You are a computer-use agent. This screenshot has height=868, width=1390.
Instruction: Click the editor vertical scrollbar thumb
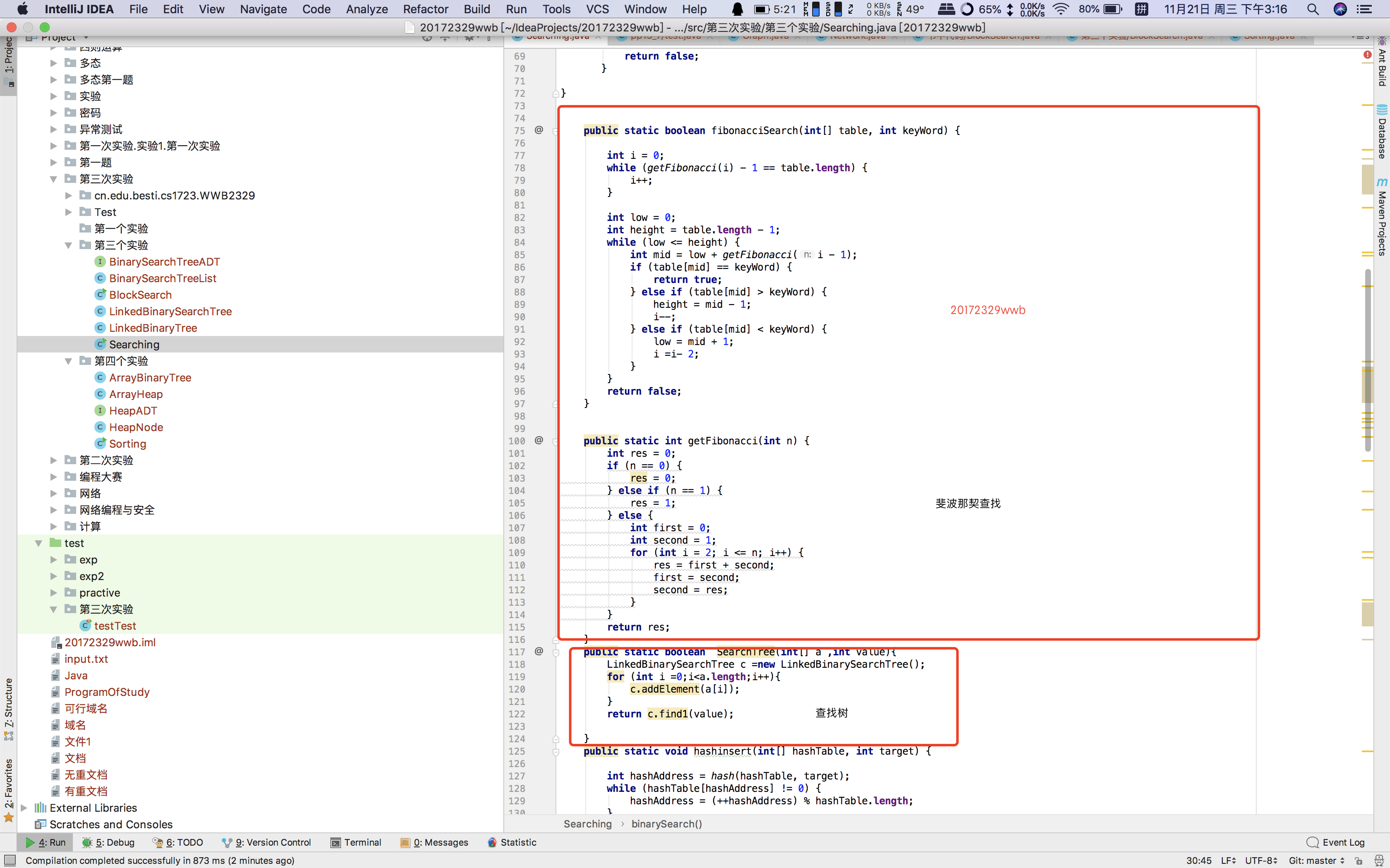click(1368, 360)
